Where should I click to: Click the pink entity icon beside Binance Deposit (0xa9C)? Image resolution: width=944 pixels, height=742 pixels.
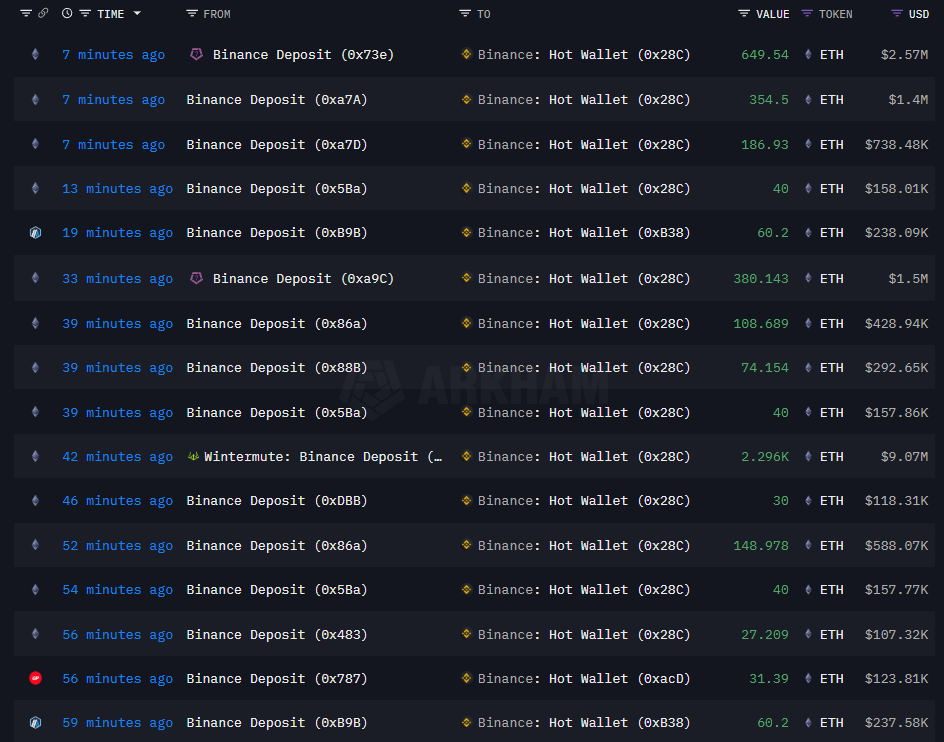tap(196, 278)
